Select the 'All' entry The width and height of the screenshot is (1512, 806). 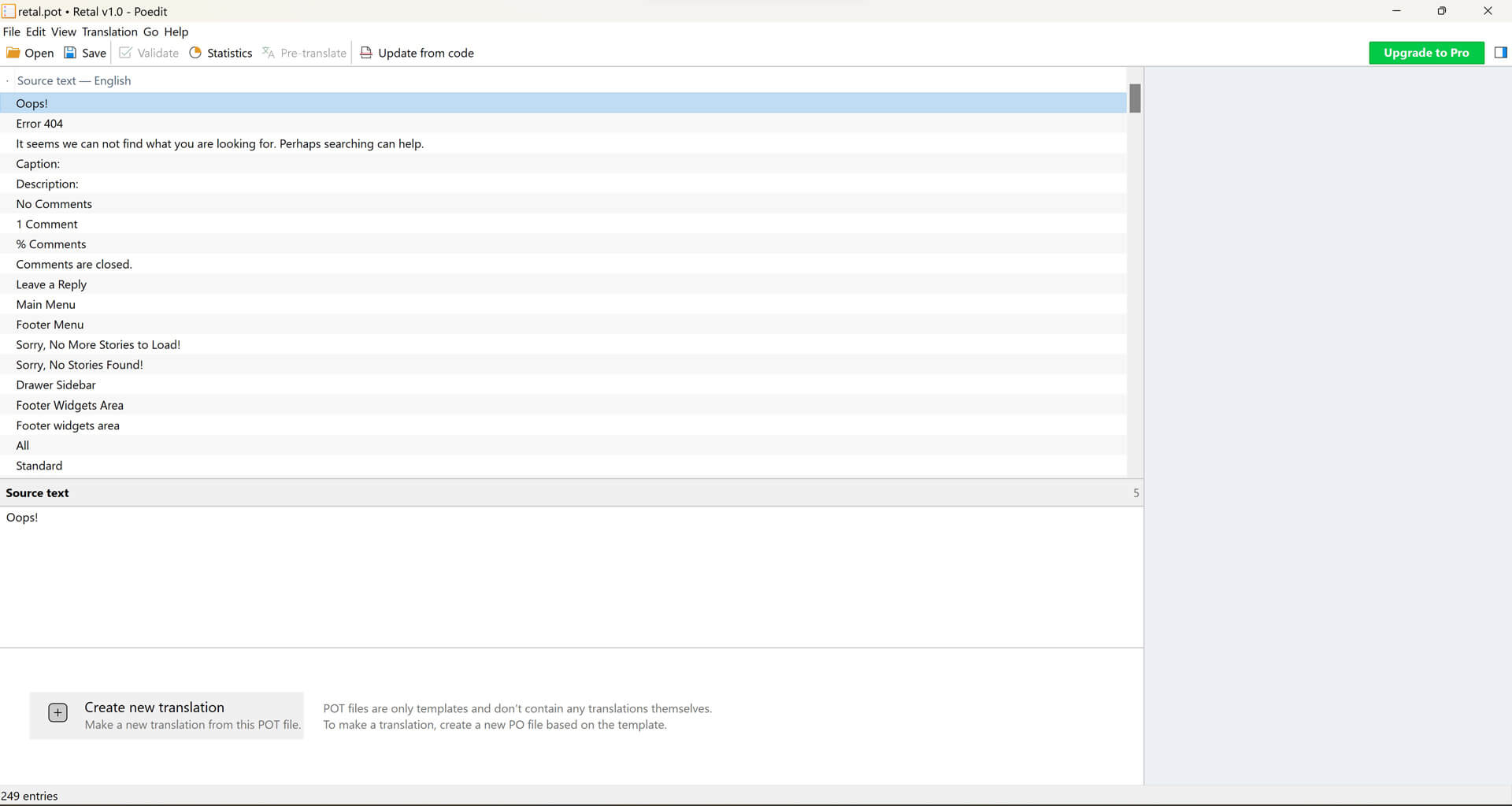point(563,445)
